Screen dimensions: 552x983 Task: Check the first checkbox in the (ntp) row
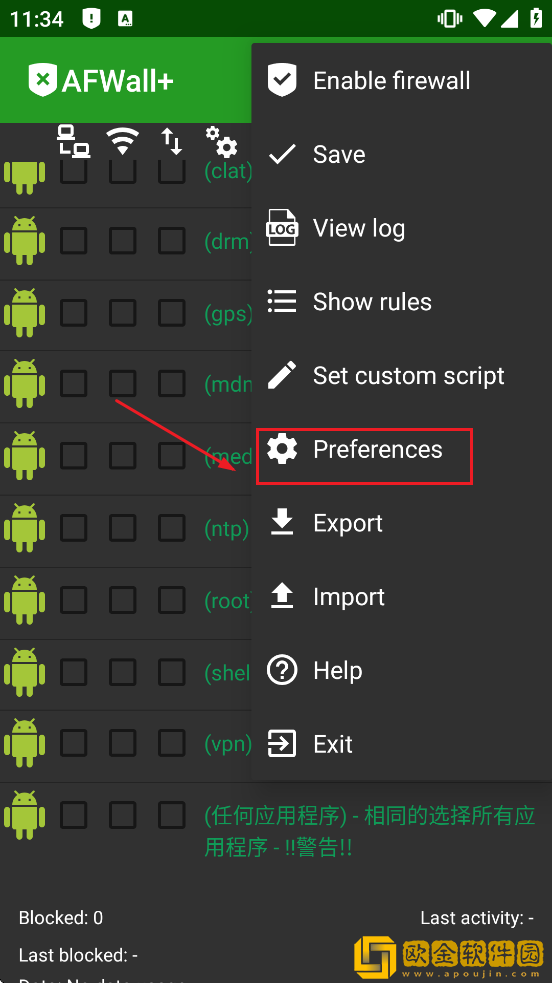click(x=74, y=528)
